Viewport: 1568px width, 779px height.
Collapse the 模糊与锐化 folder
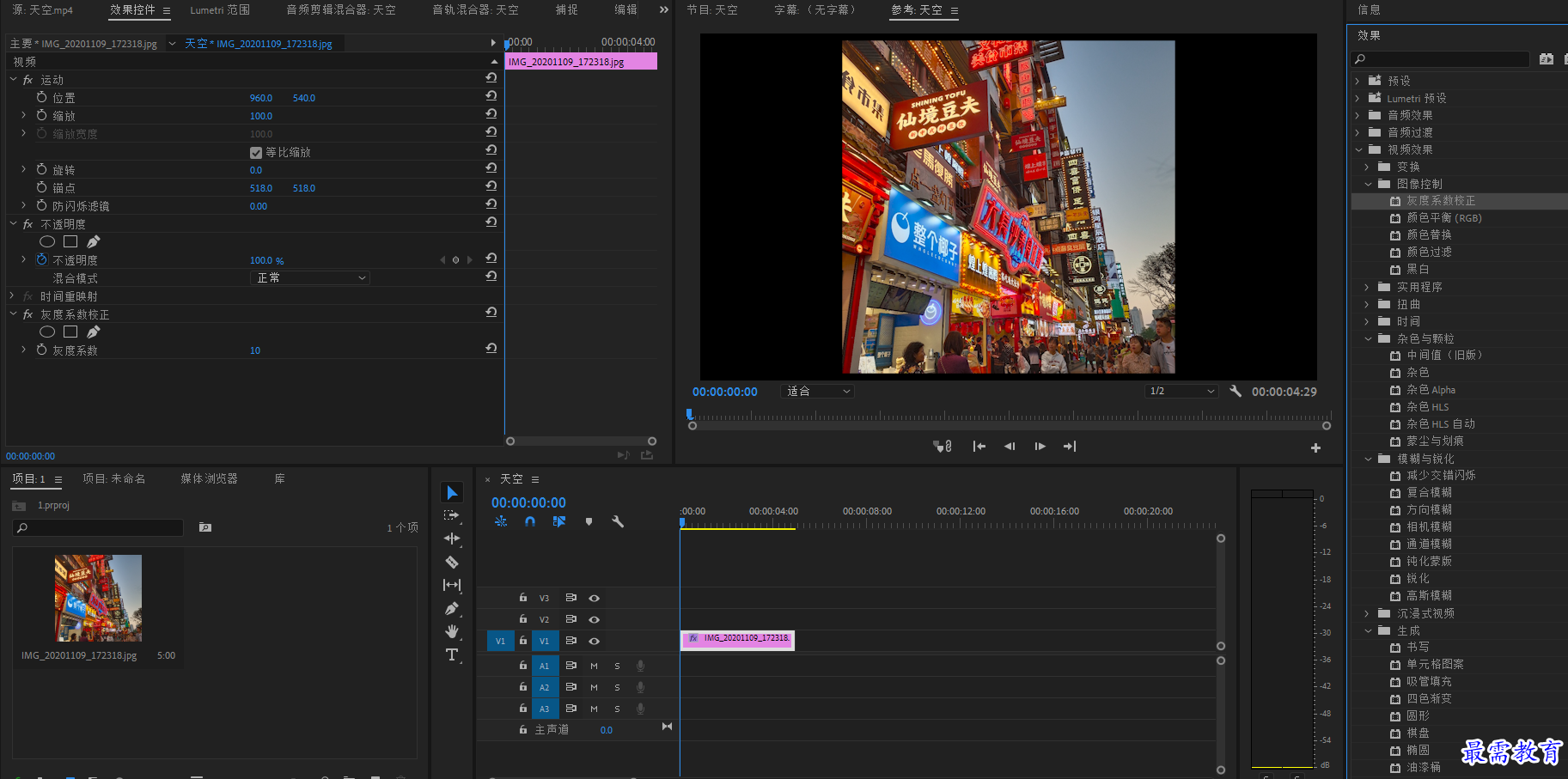(x=1368, y=459)
